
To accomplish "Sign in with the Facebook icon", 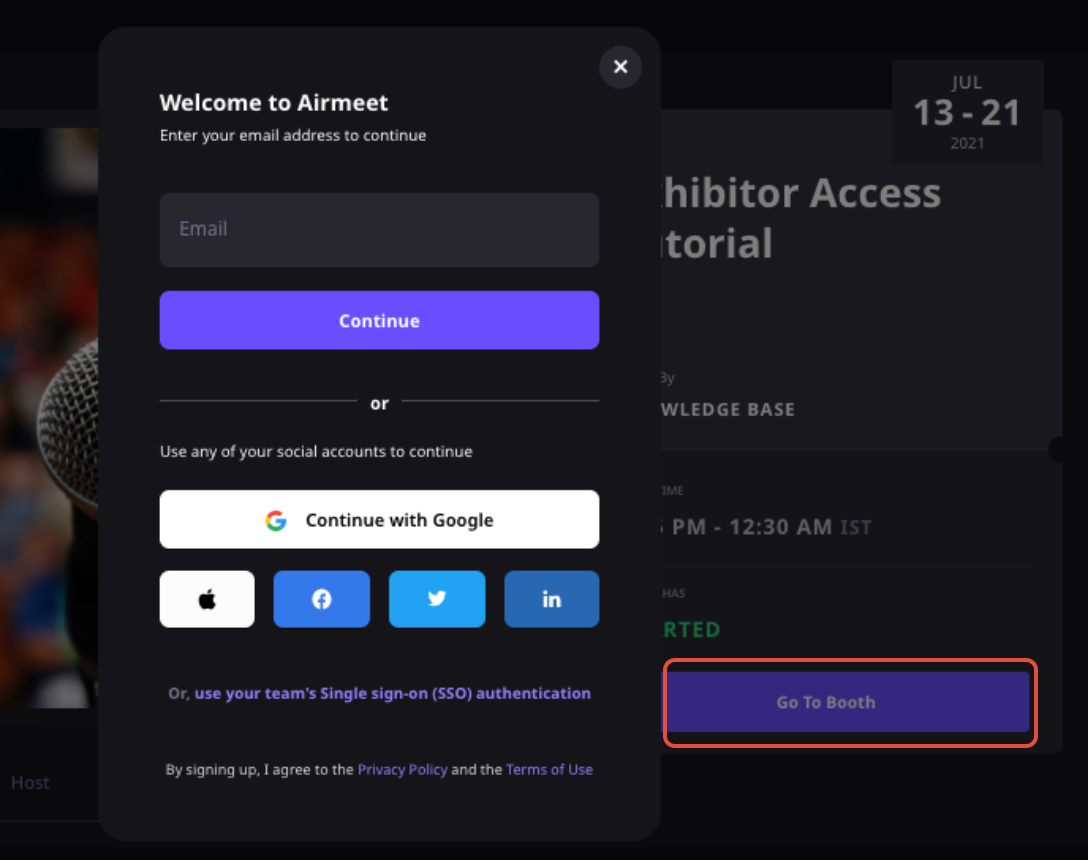I will [322, 599].
